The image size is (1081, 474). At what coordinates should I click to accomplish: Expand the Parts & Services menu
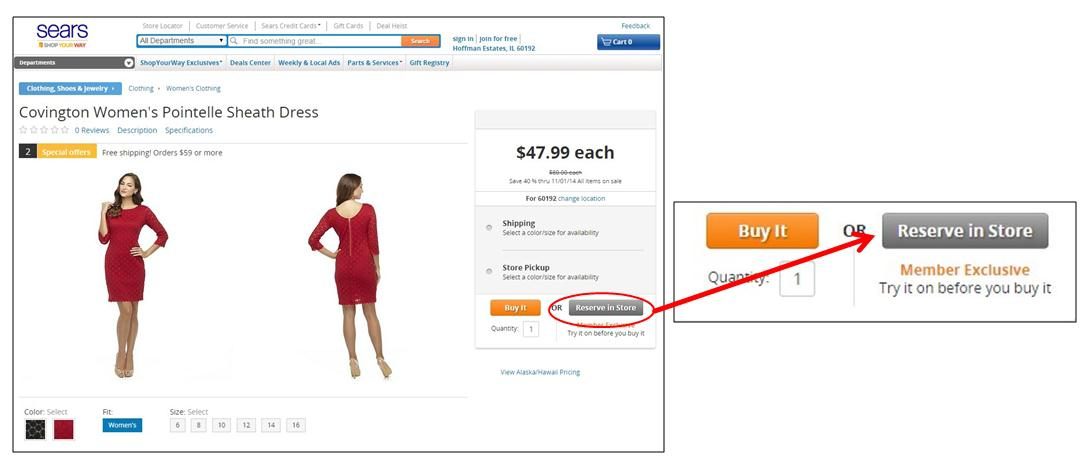pos(374,63)
